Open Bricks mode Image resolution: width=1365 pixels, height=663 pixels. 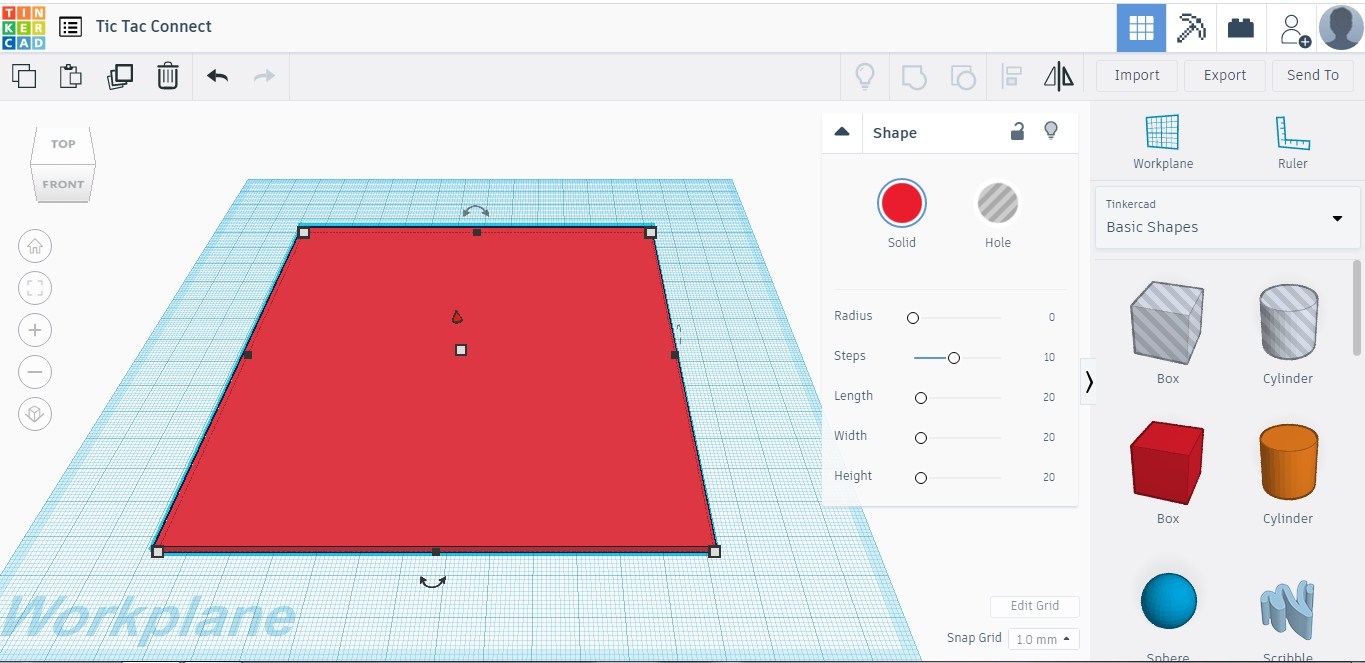[1241, 28]
